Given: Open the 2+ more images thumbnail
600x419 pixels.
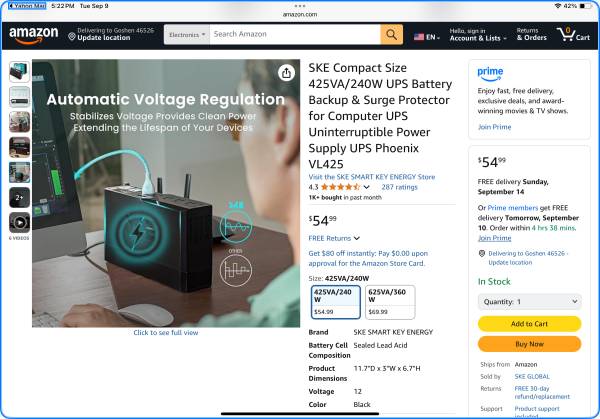Looking at the screenshot, I should click(x=20, y=197).
